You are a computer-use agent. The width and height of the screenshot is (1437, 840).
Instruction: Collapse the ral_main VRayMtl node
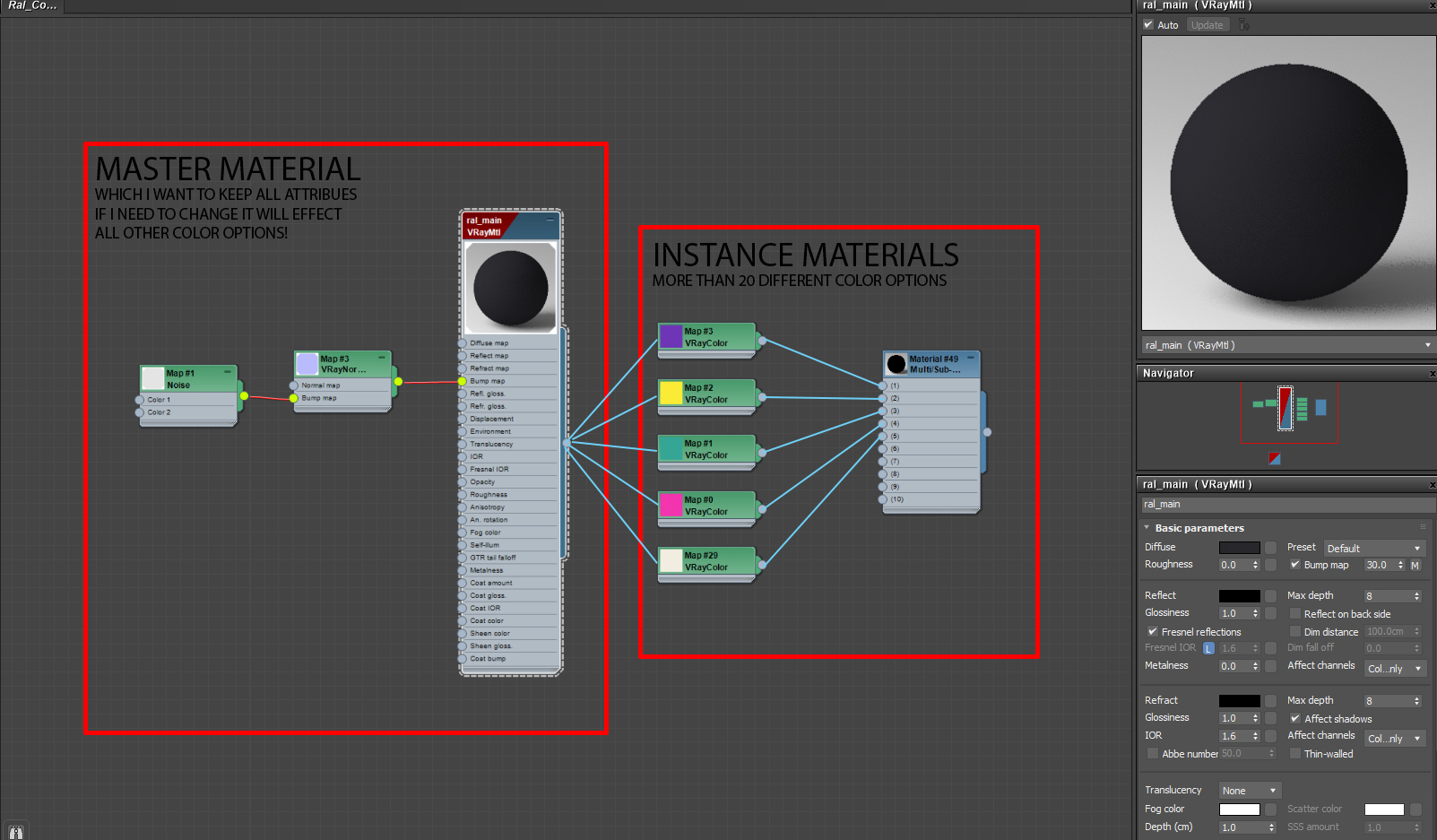point(550,219)
